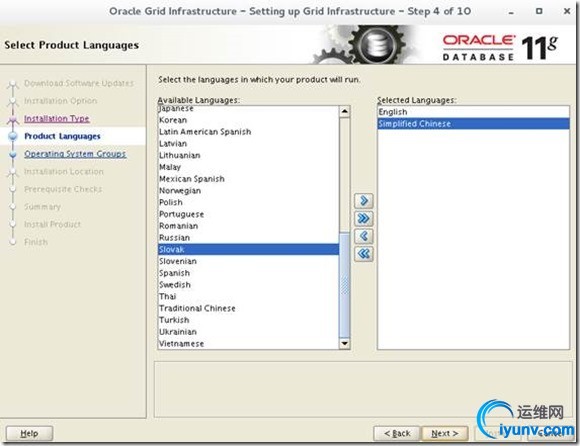Select Thai in Available Languages

(248, 297)
